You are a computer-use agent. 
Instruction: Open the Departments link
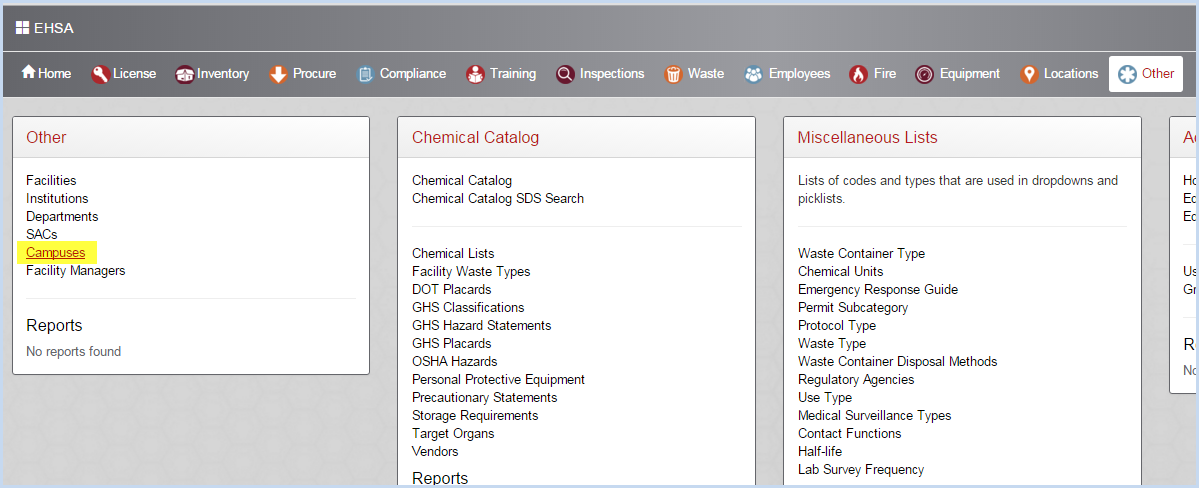(x=62, y=216)
